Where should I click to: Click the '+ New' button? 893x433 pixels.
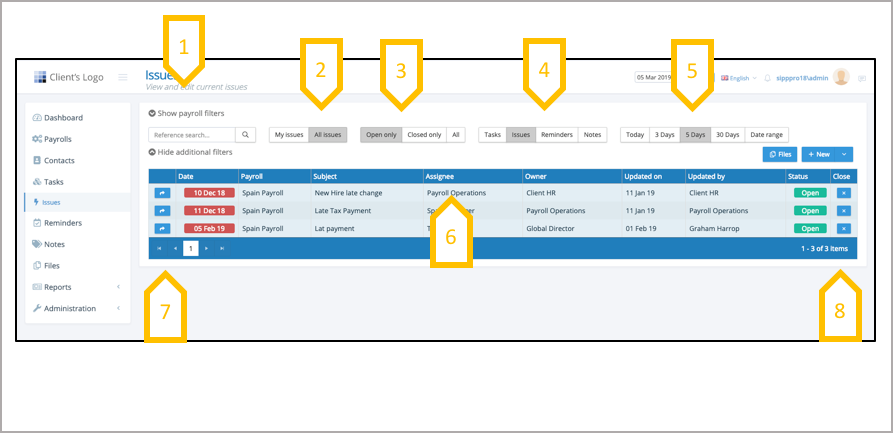click(x=817, y=154)
